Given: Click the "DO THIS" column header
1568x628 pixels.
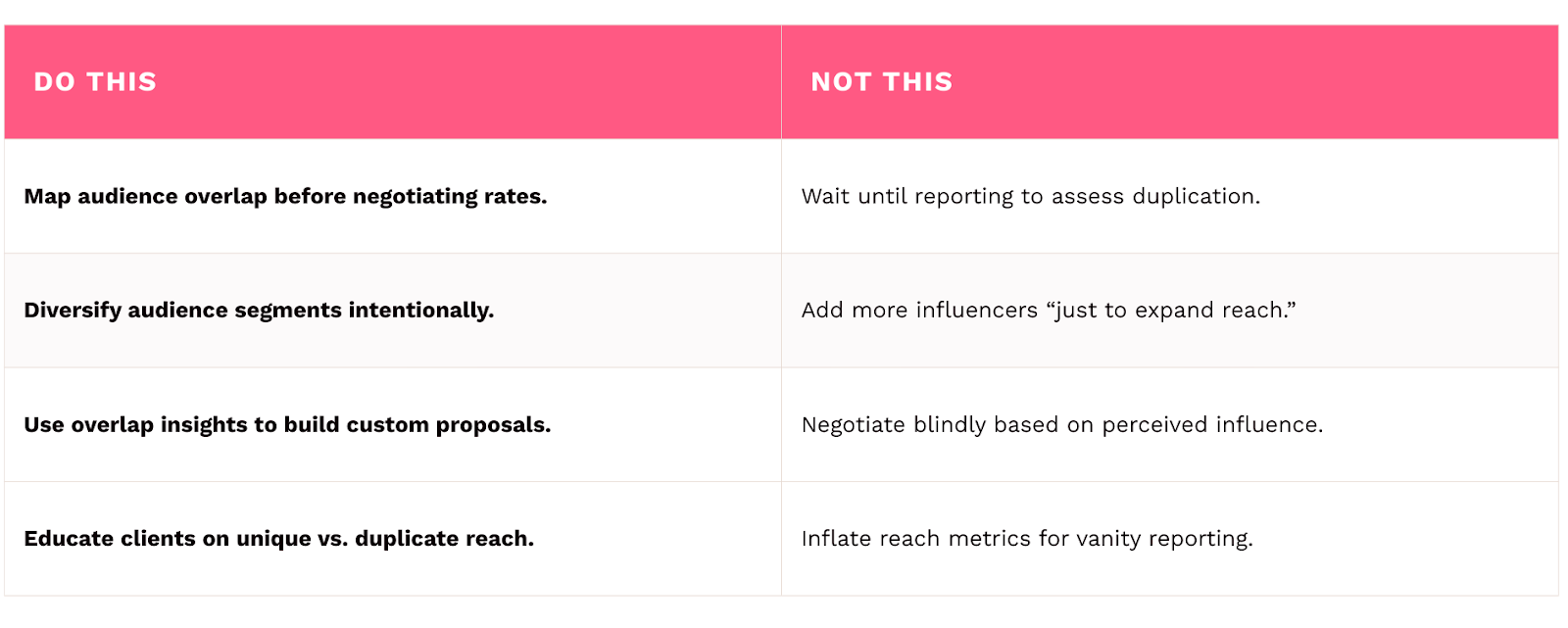Looking at the screenshot, I should [95, 82].
